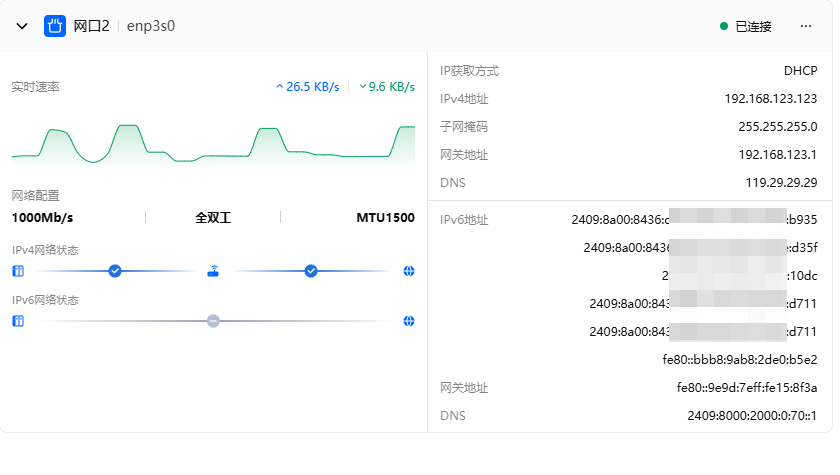Click the first IPv4 status checkmark

[x=115, y=271]
